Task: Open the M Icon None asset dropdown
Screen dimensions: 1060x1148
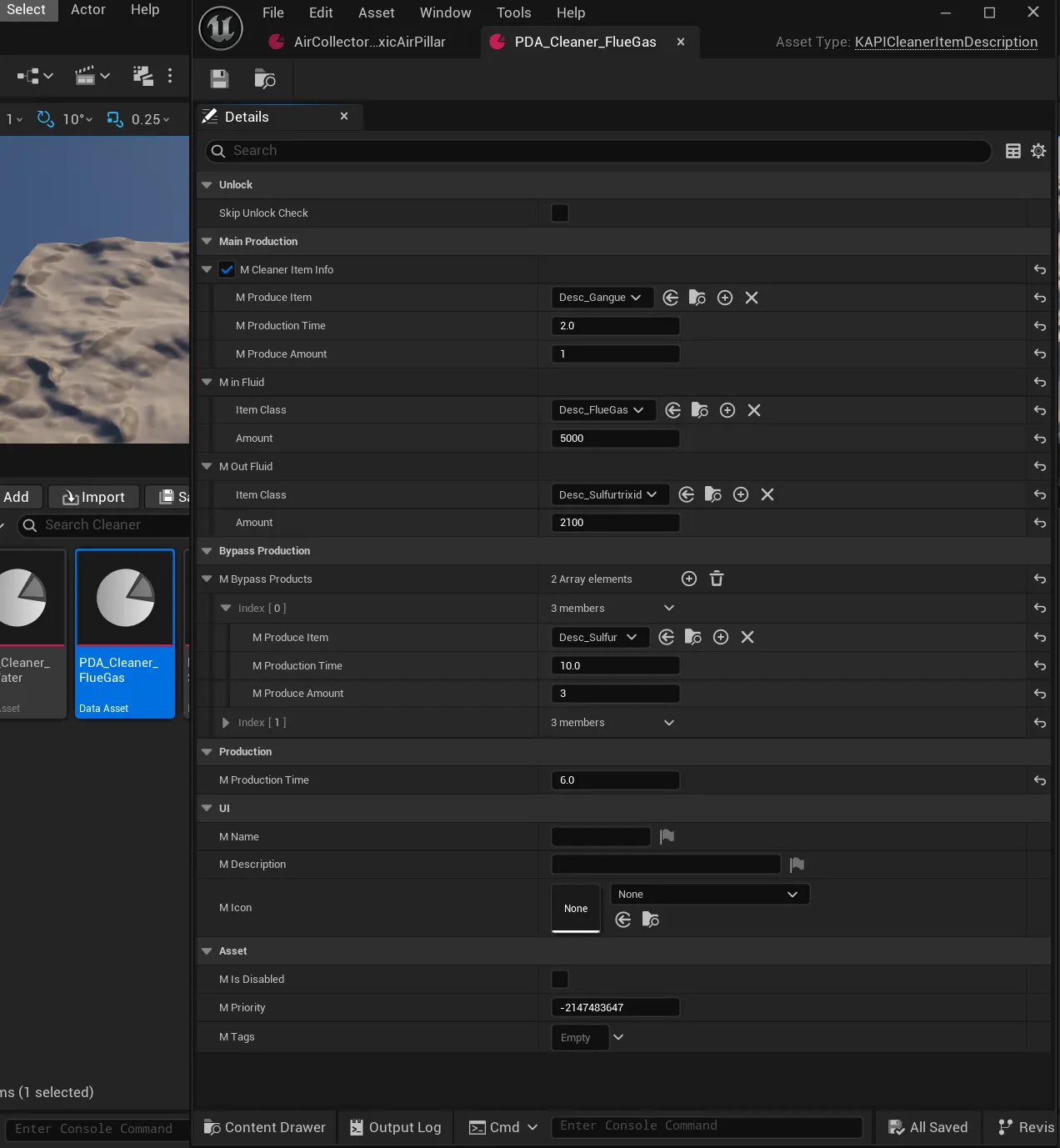Action: [710, 895]
